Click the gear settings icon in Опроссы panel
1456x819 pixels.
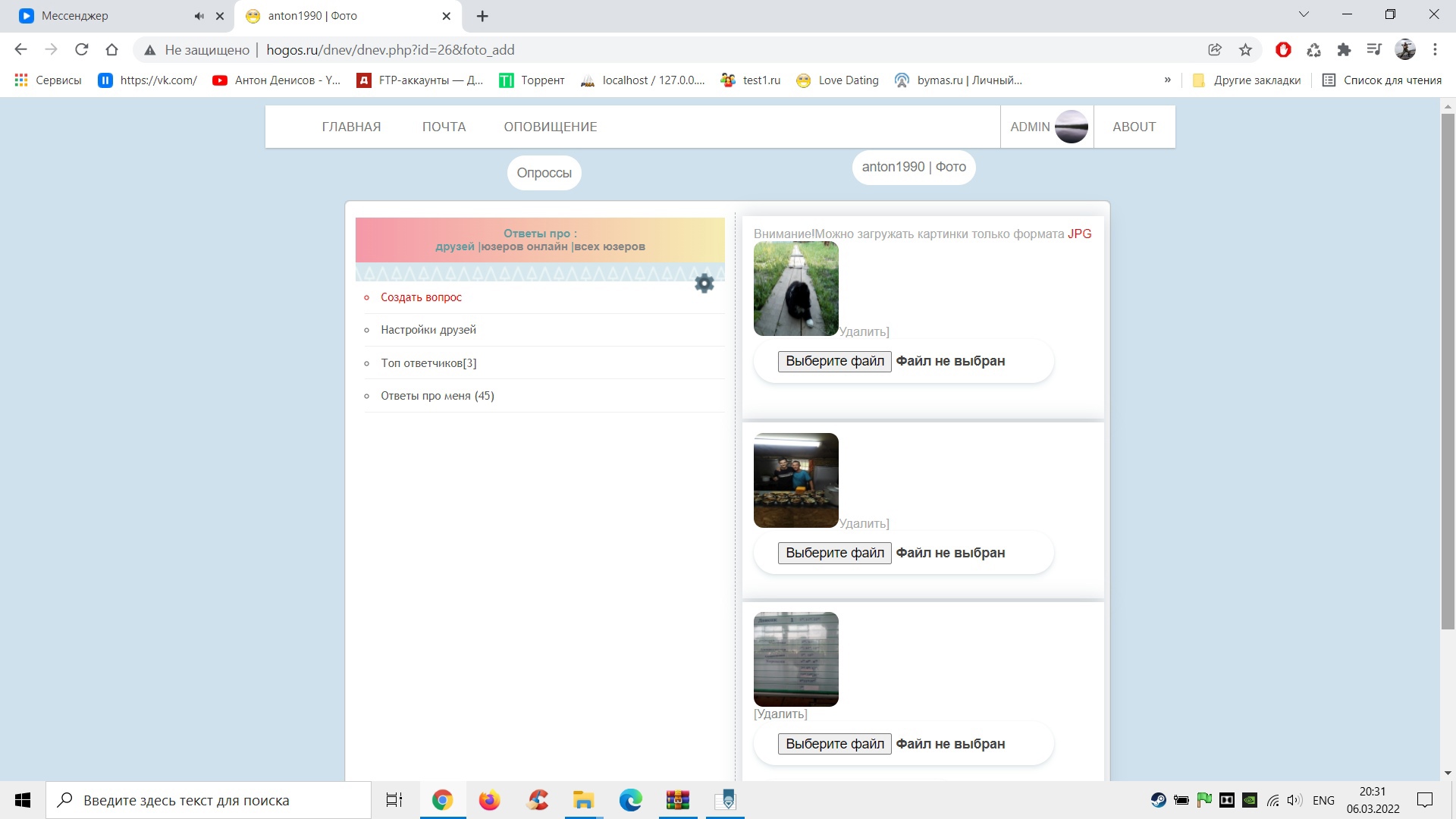click(x=704, y=284)
